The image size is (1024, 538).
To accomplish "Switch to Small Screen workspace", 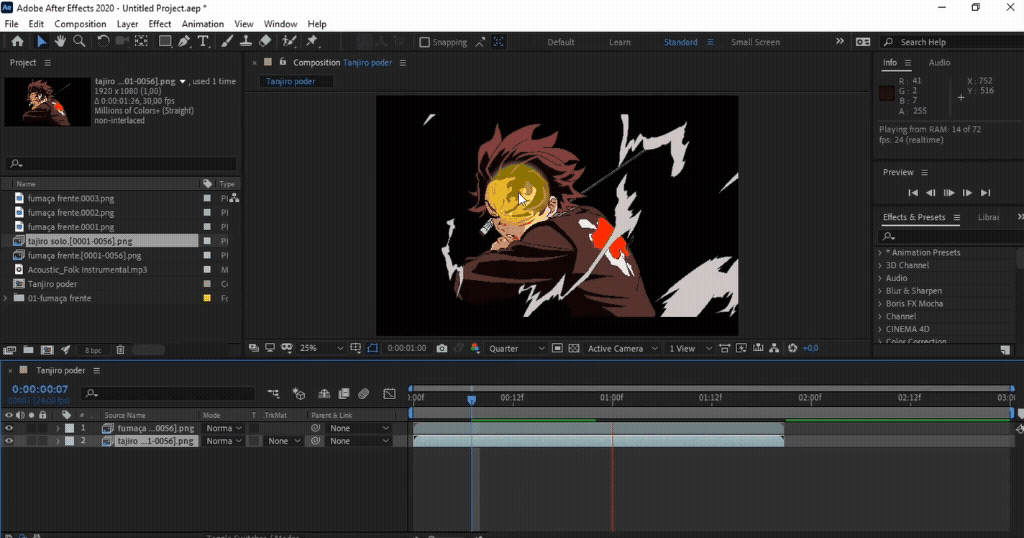I will [755, 42].
